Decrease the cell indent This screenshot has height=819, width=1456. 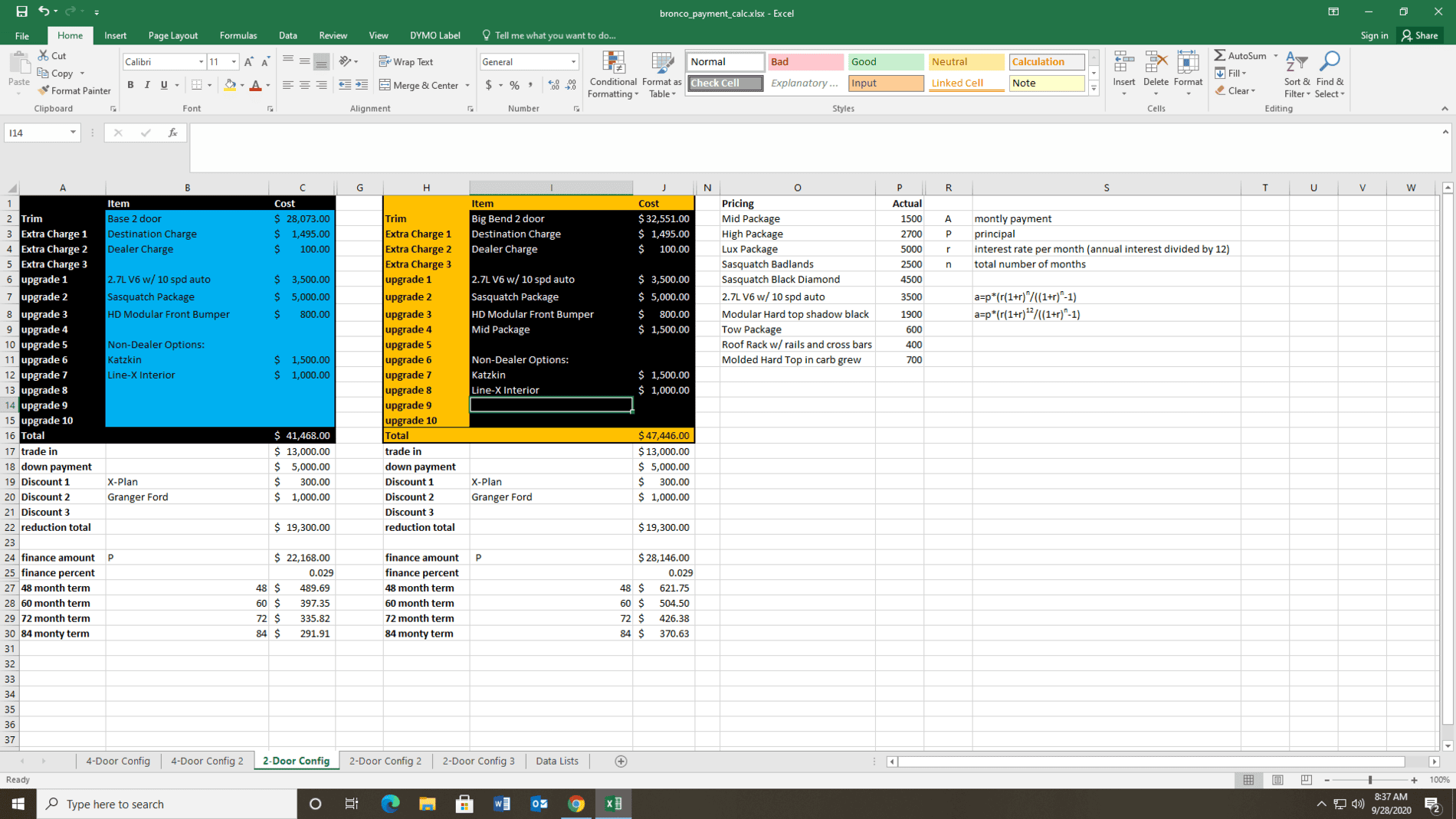pos(345,85)
